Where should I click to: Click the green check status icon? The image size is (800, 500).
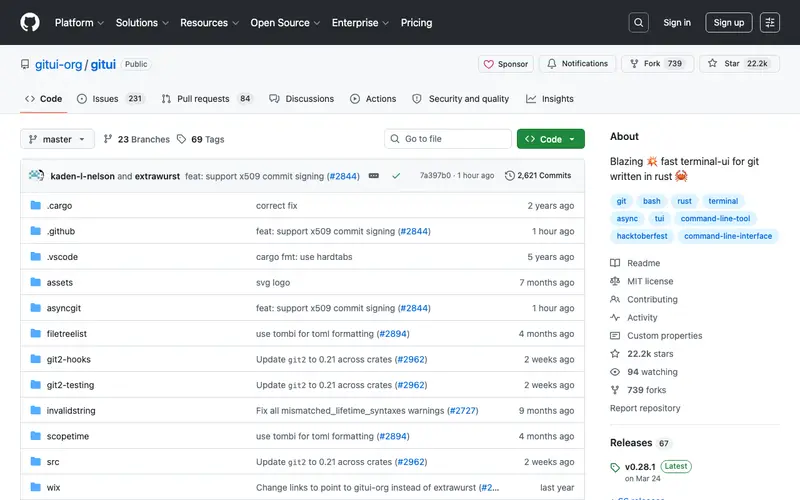(396, 176)
